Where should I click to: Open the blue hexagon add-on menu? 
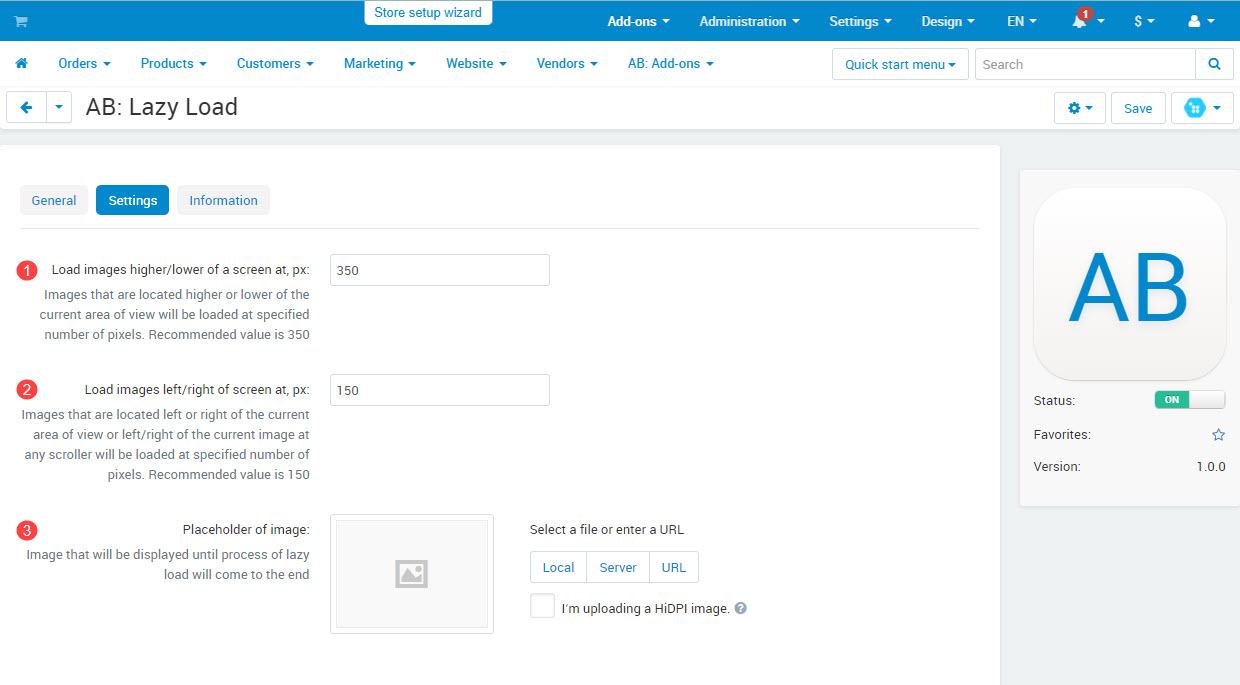[x=1202, y=108]
